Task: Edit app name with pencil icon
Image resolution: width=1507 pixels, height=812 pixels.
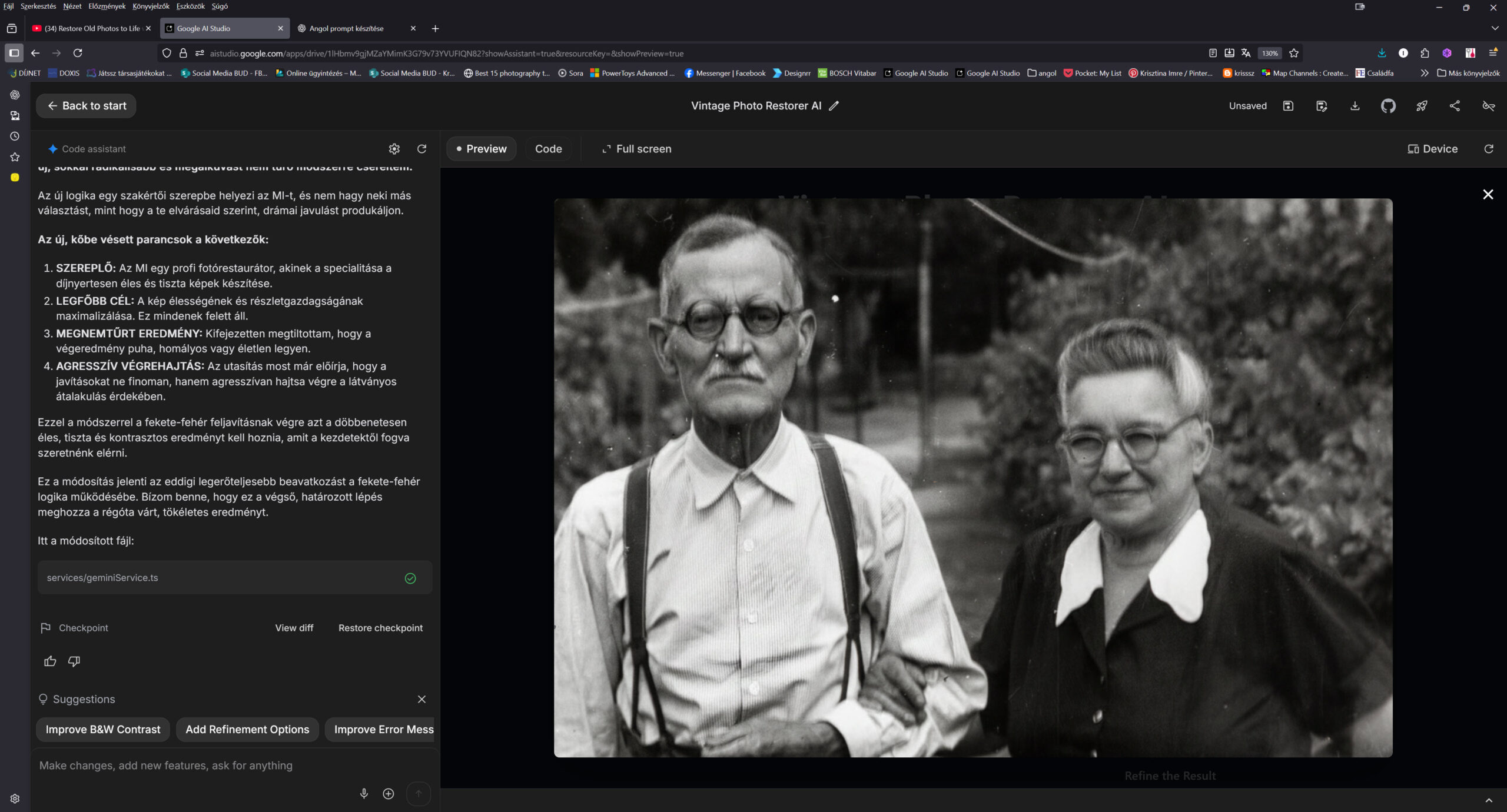Action: coord(834,106)
